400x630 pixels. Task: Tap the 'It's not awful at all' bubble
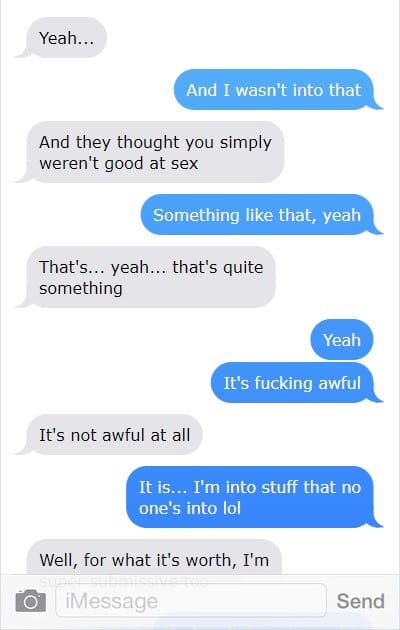pos(109,435)
